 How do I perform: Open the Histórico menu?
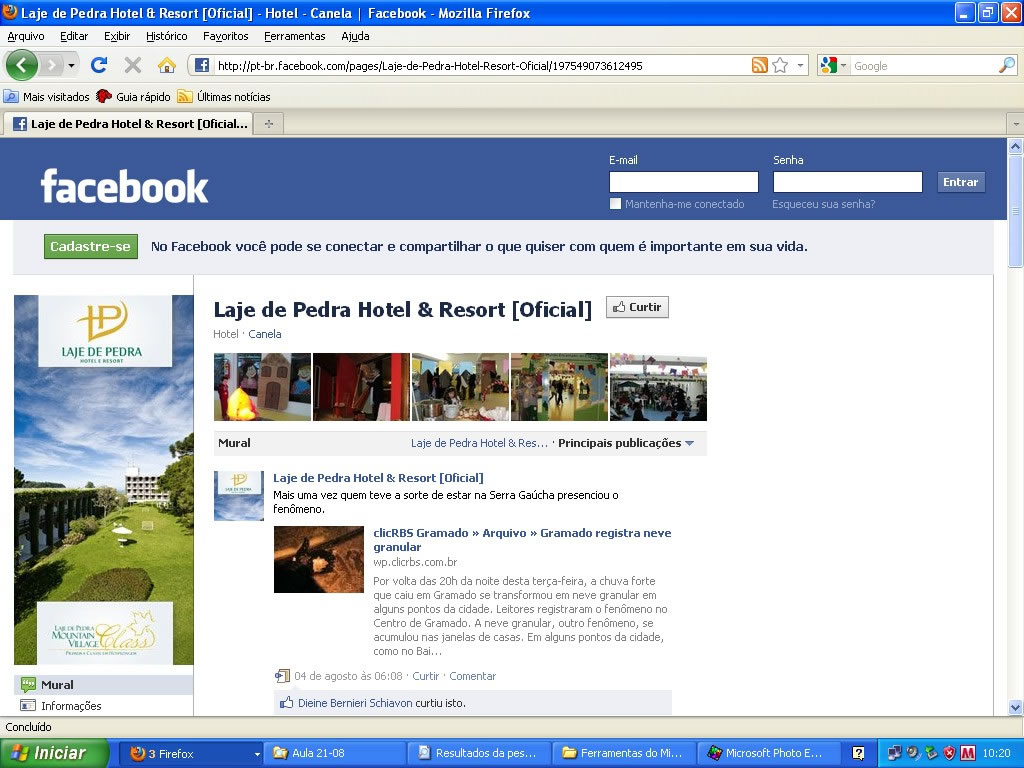(x=167, y=36)
